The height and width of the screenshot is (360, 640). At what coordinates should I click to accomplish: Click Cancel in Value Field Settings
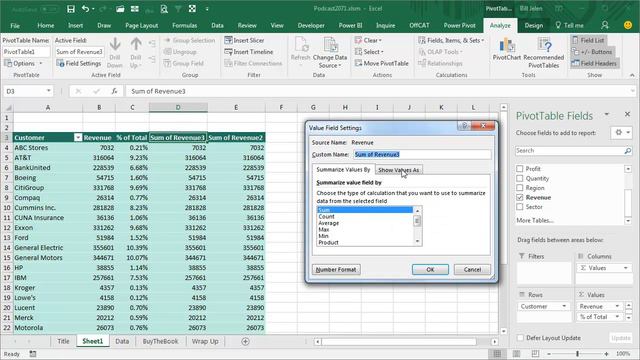[x=472, y=269]
